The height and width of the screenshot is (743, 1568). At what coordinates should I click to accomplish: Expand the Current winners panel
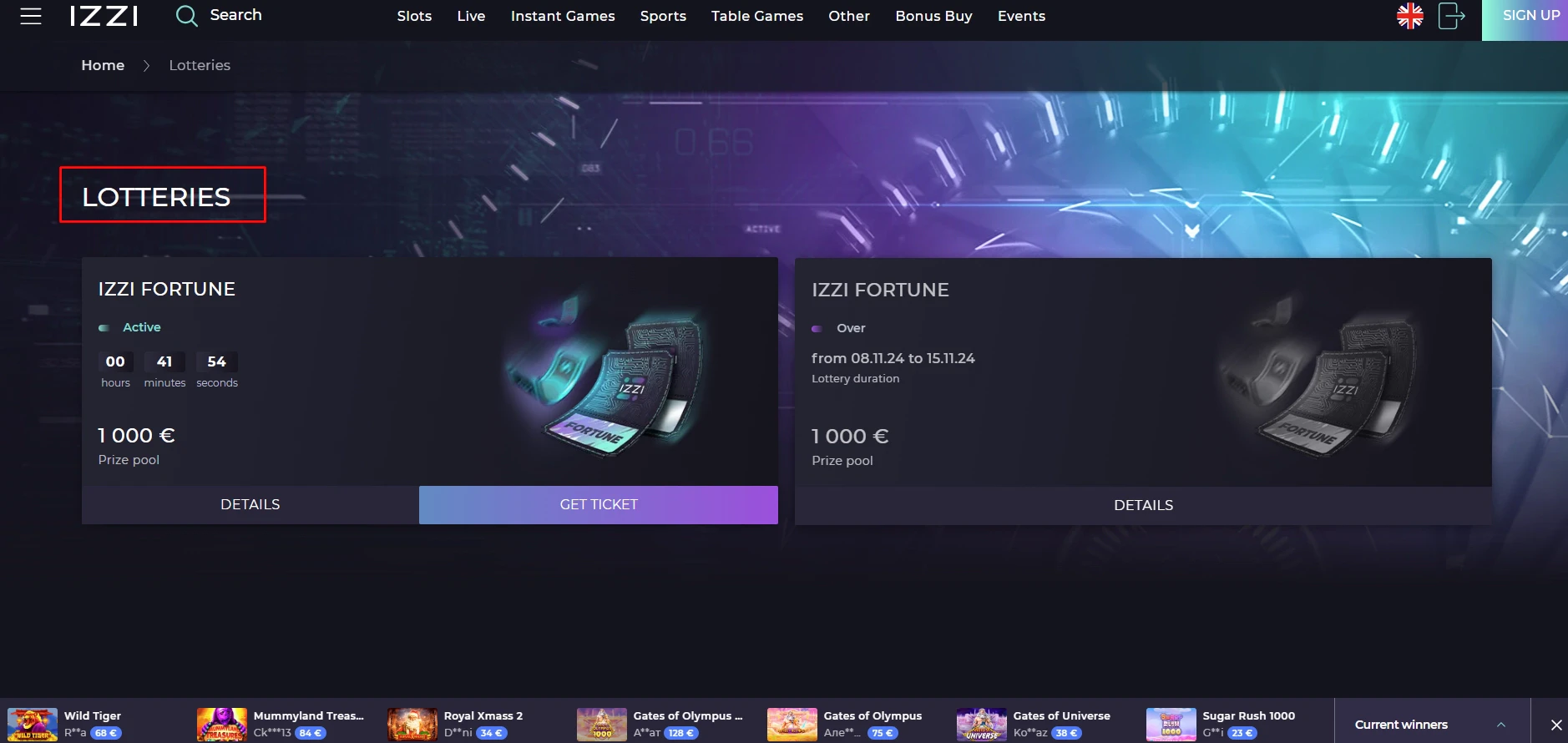1501,725
